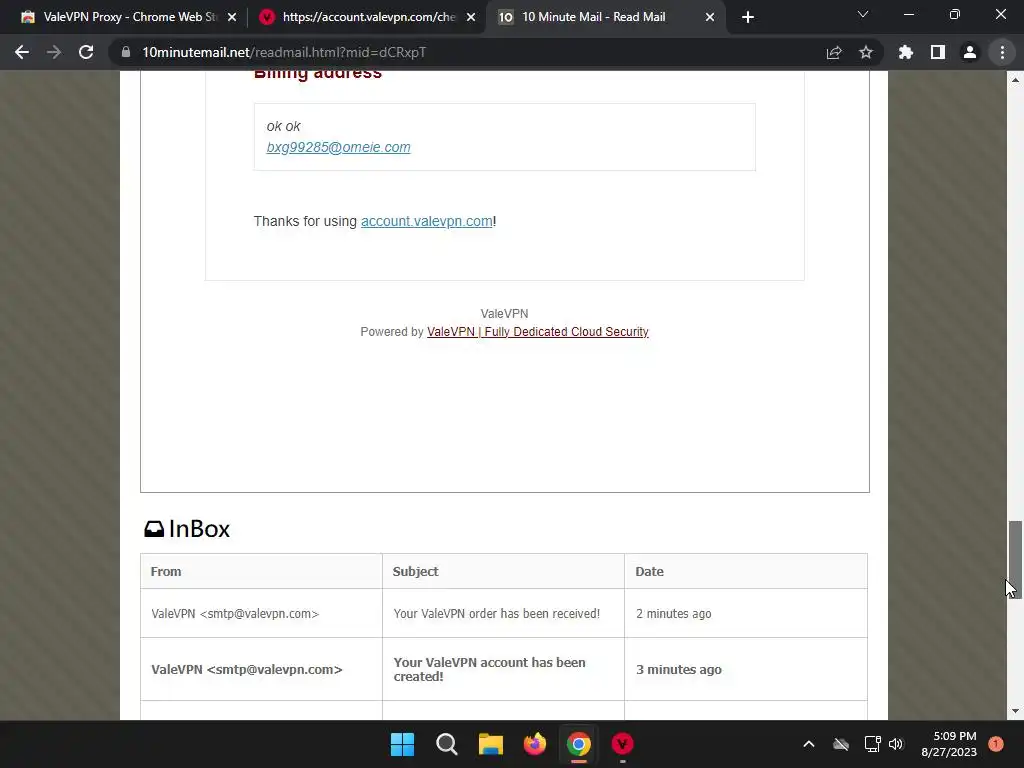Open the Extensions puzzle icon
Image resolution: width=1024 pixels, height=768 pixels.
(906, 52)
